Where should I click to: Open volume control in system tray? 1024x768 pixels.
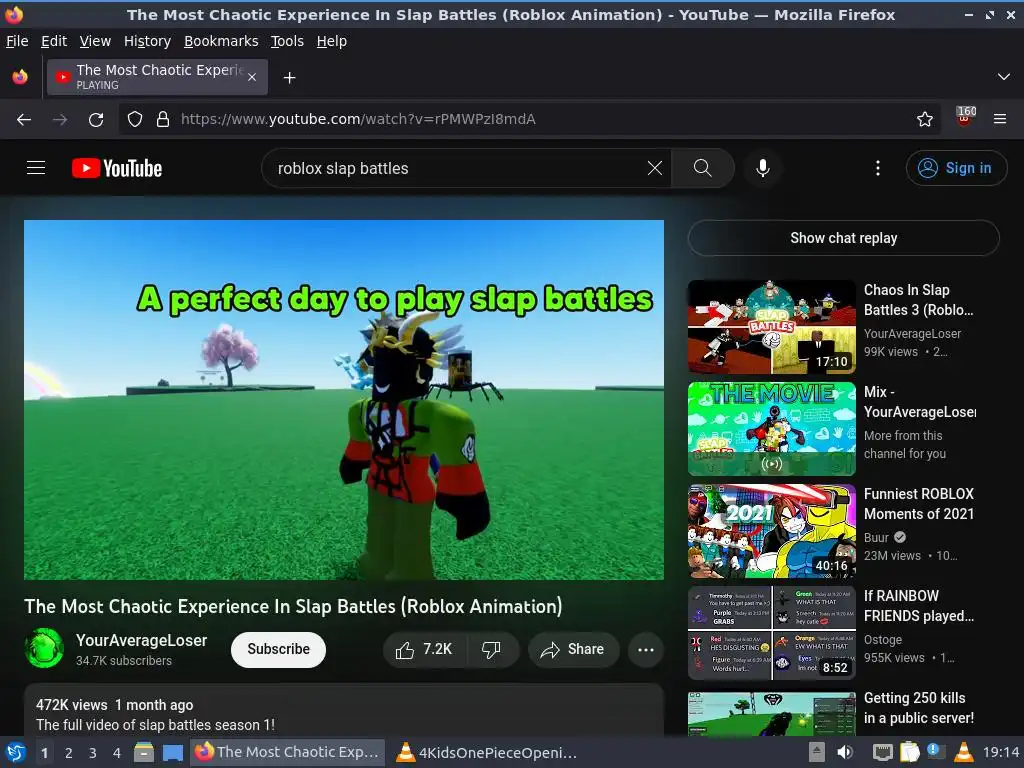(845, 752)
